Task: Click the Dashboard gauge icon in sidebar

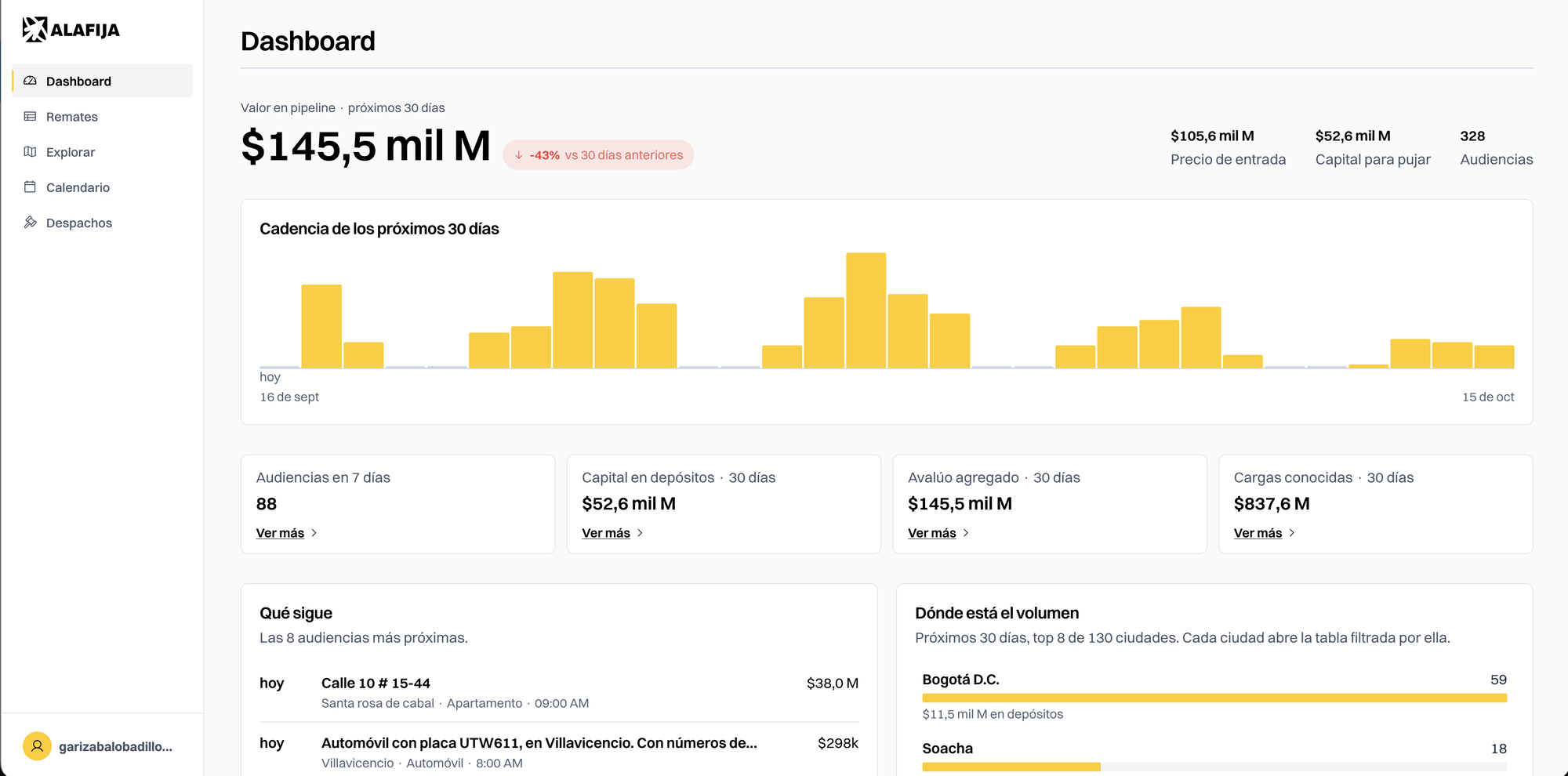Action: 30,81
